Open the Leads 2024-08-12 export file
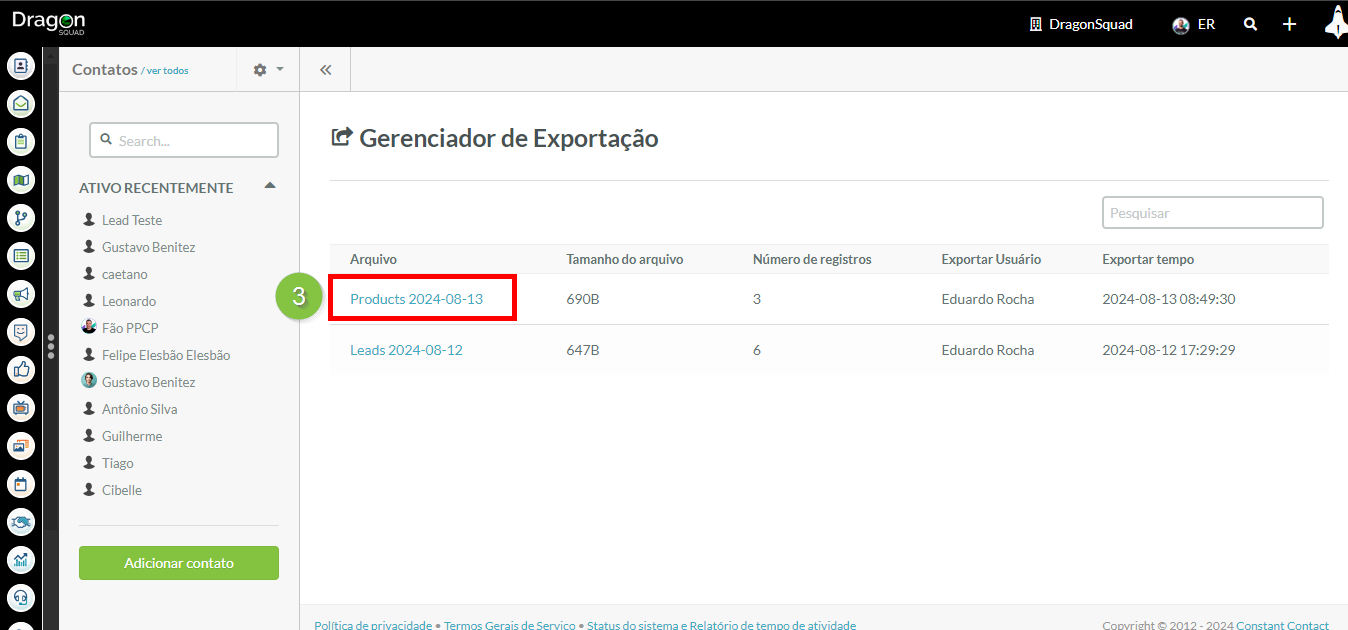1348x630 pixels. 406,350
